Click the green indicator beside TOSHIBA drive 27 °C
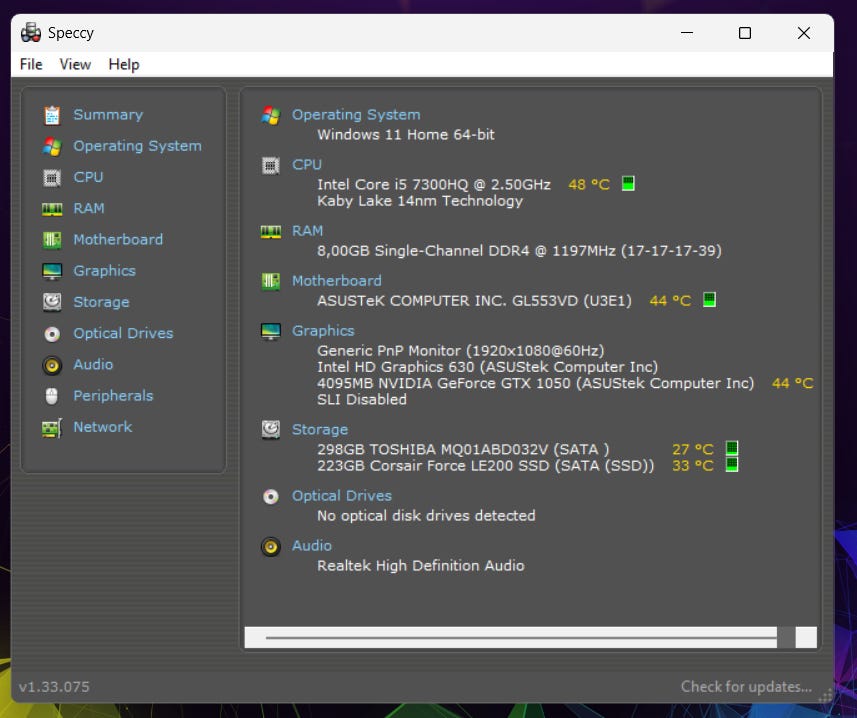The width and height of the screenshot is (857, 718). coord(732,448)
